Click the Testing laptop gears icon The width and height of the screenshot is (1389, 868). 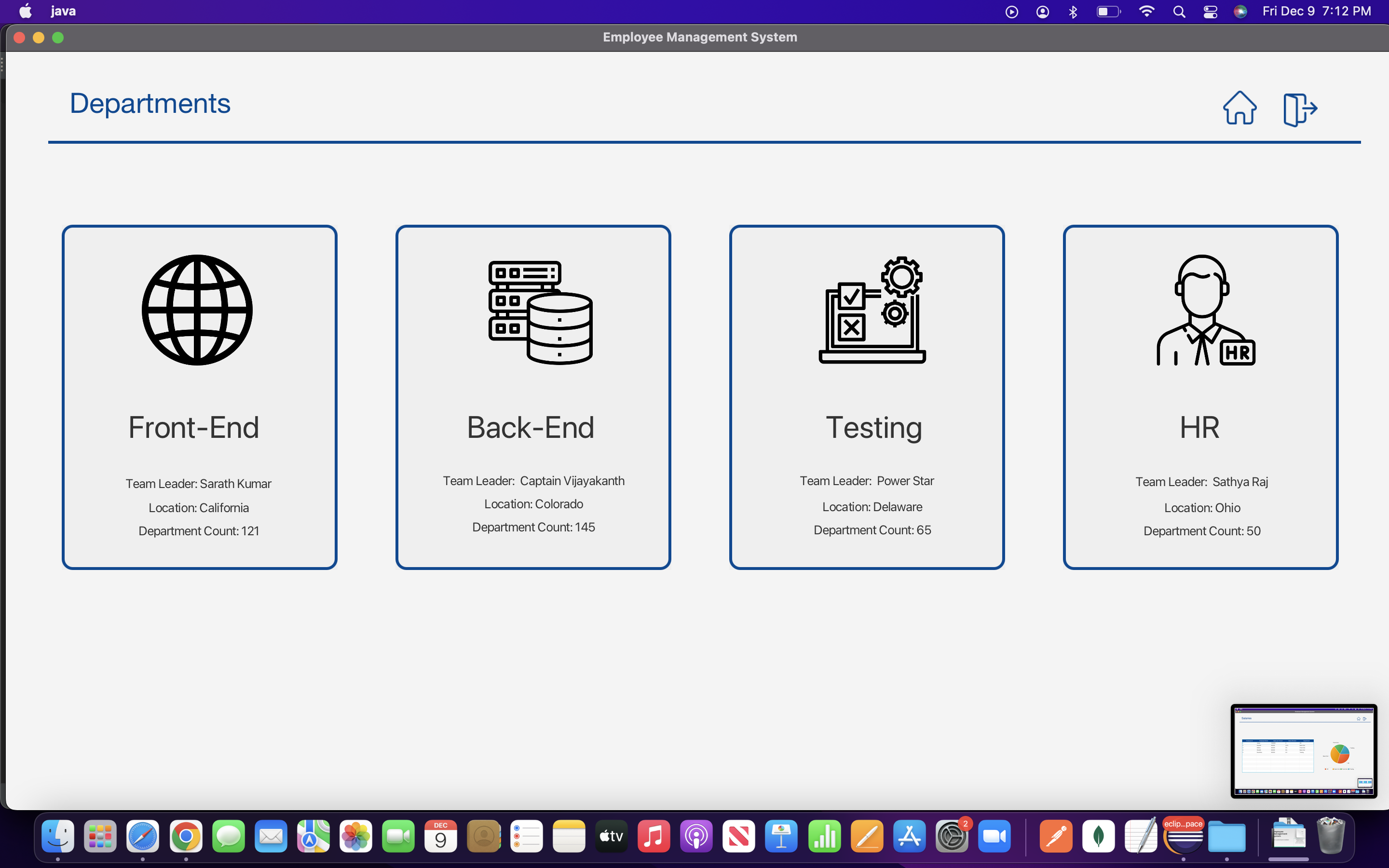pyautogui.click(x=872, y=310)
